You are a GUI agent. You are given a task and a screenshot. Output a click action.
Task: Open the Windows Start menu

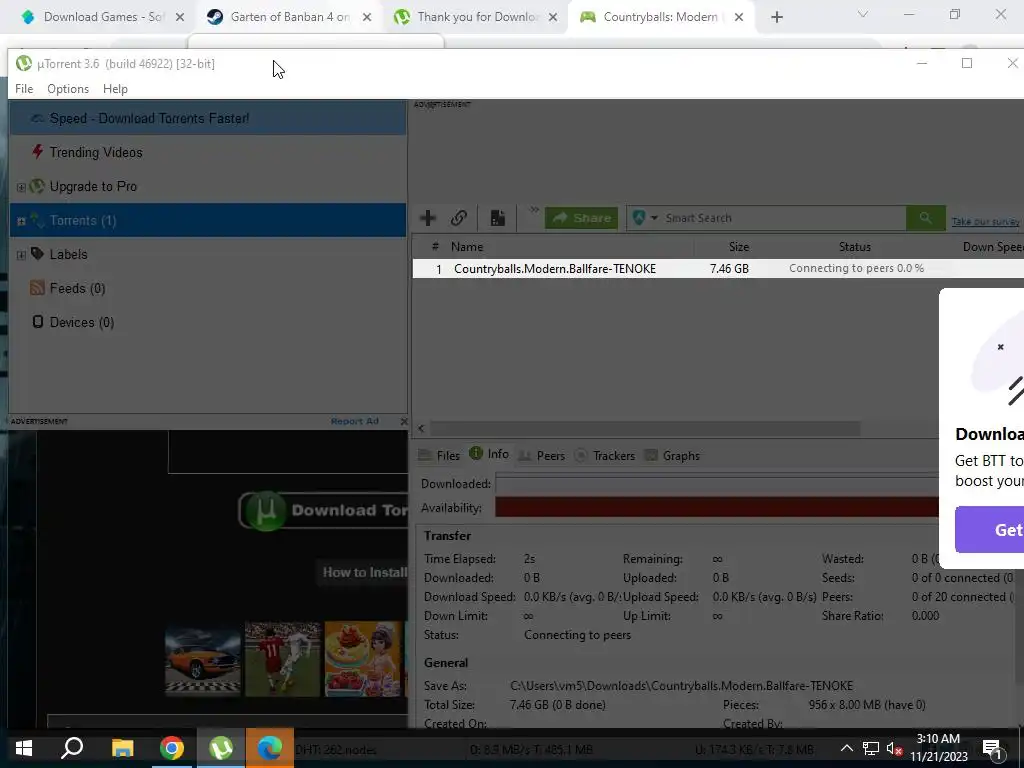pyautogui.click(x=24, y=748)
